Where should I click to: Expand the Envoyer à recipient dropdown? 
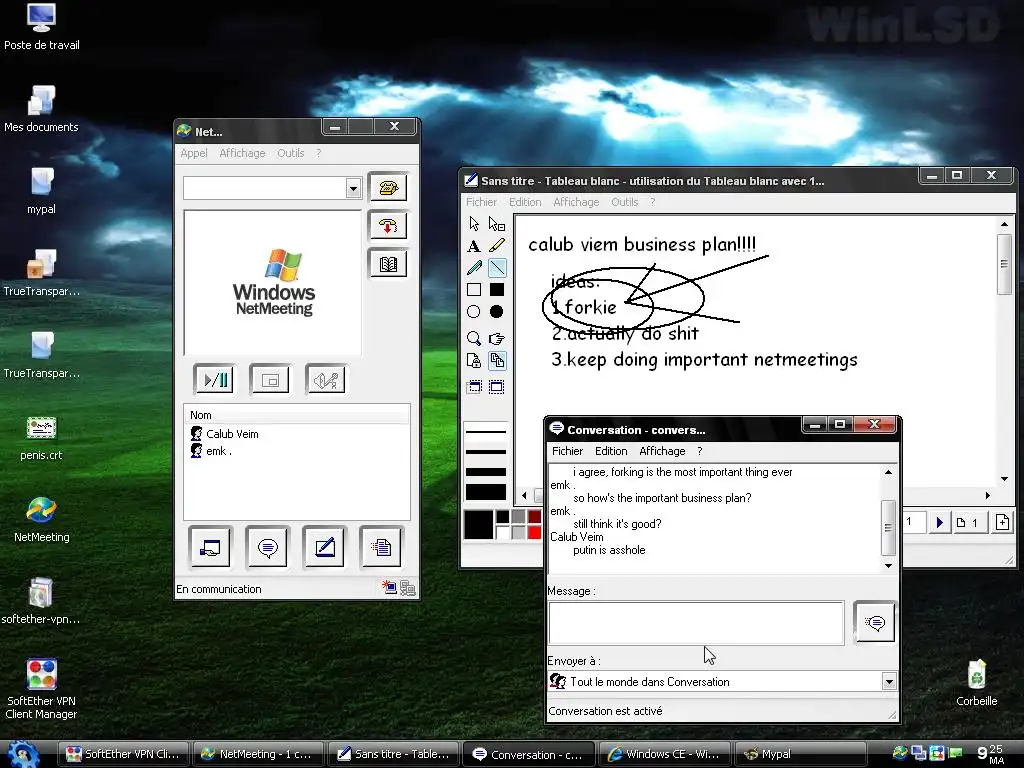click(x=889, y=682)
